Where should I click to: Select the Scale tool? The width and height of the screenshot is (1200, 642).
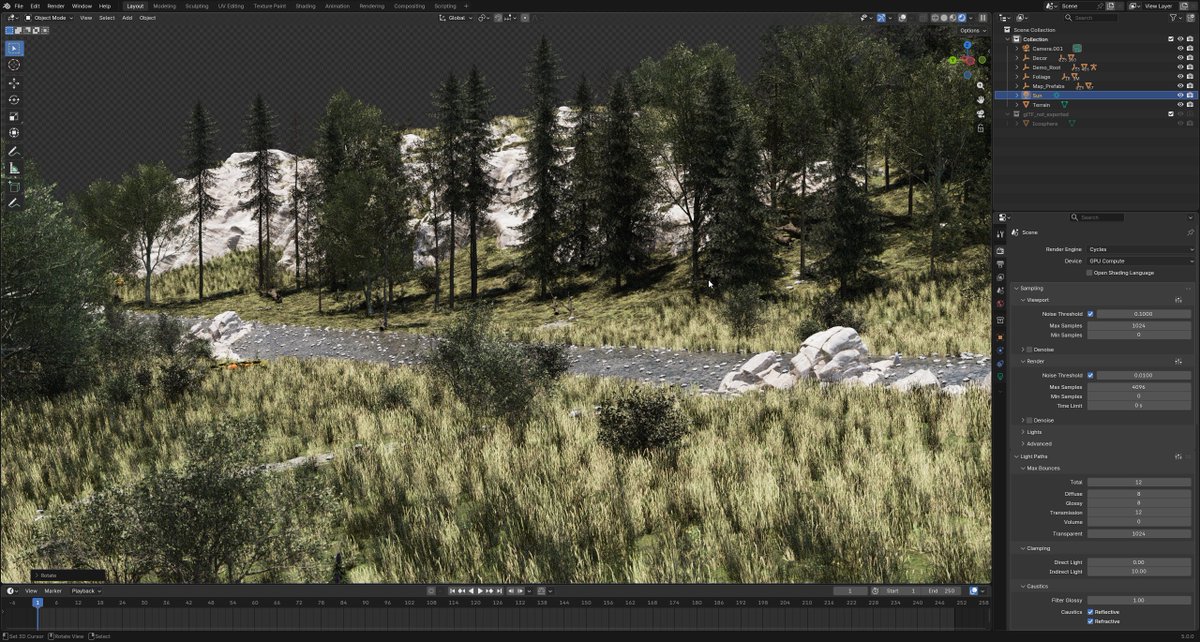[x=14, y=116]
